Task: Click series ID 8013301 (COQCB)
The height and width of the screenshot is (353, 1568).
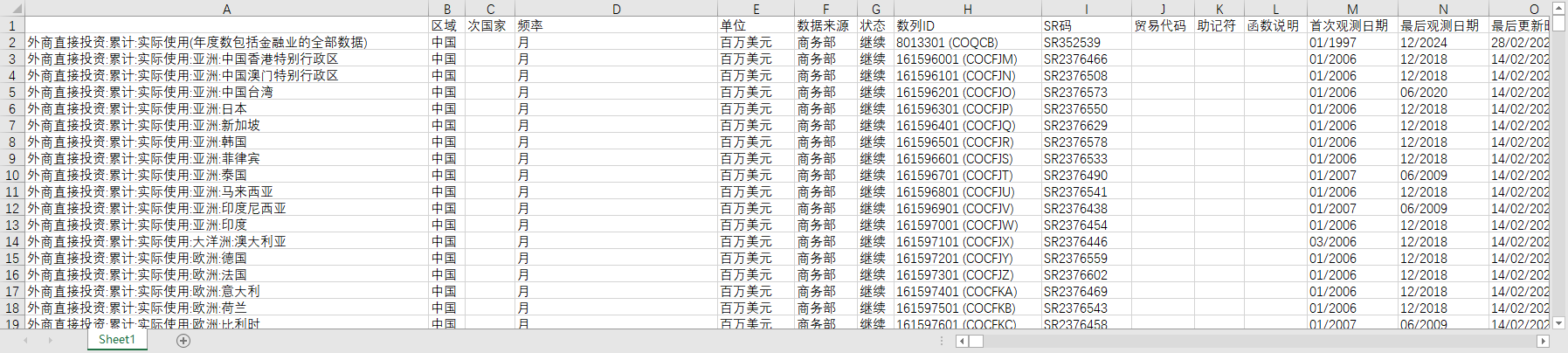Action: (968, 42)
